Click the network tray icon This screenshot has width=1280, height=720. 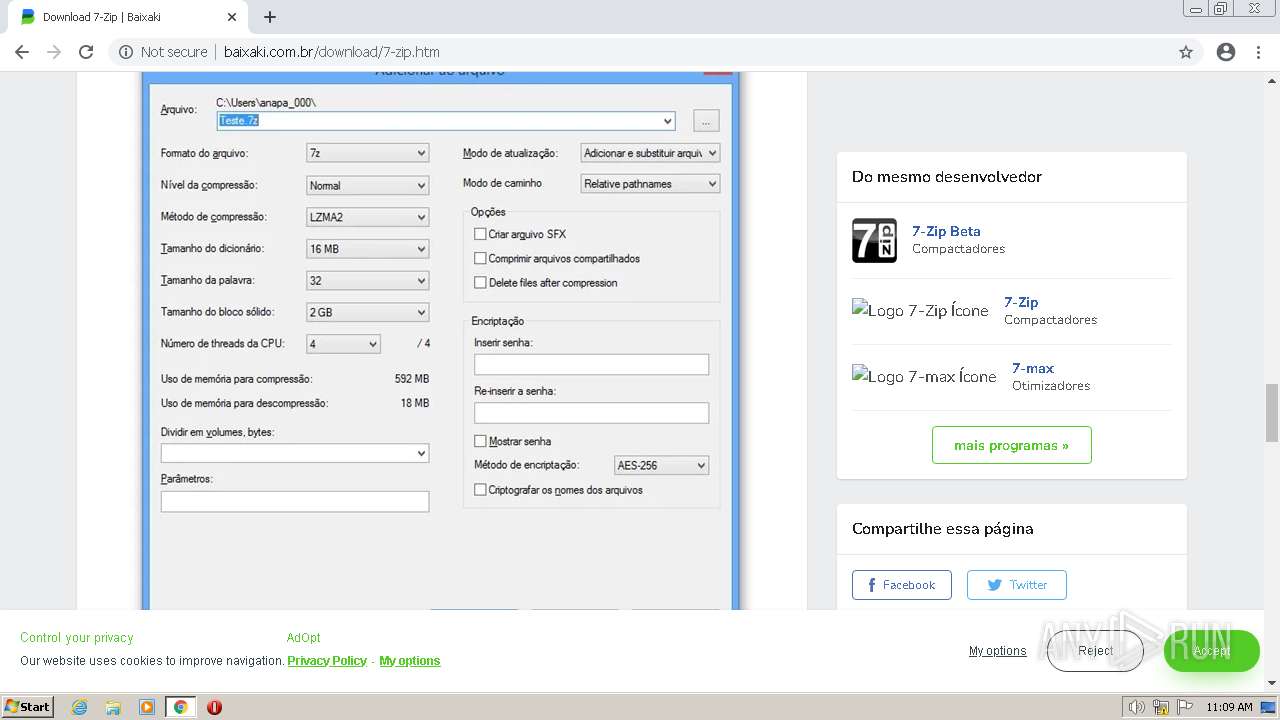coord(1161,707)
